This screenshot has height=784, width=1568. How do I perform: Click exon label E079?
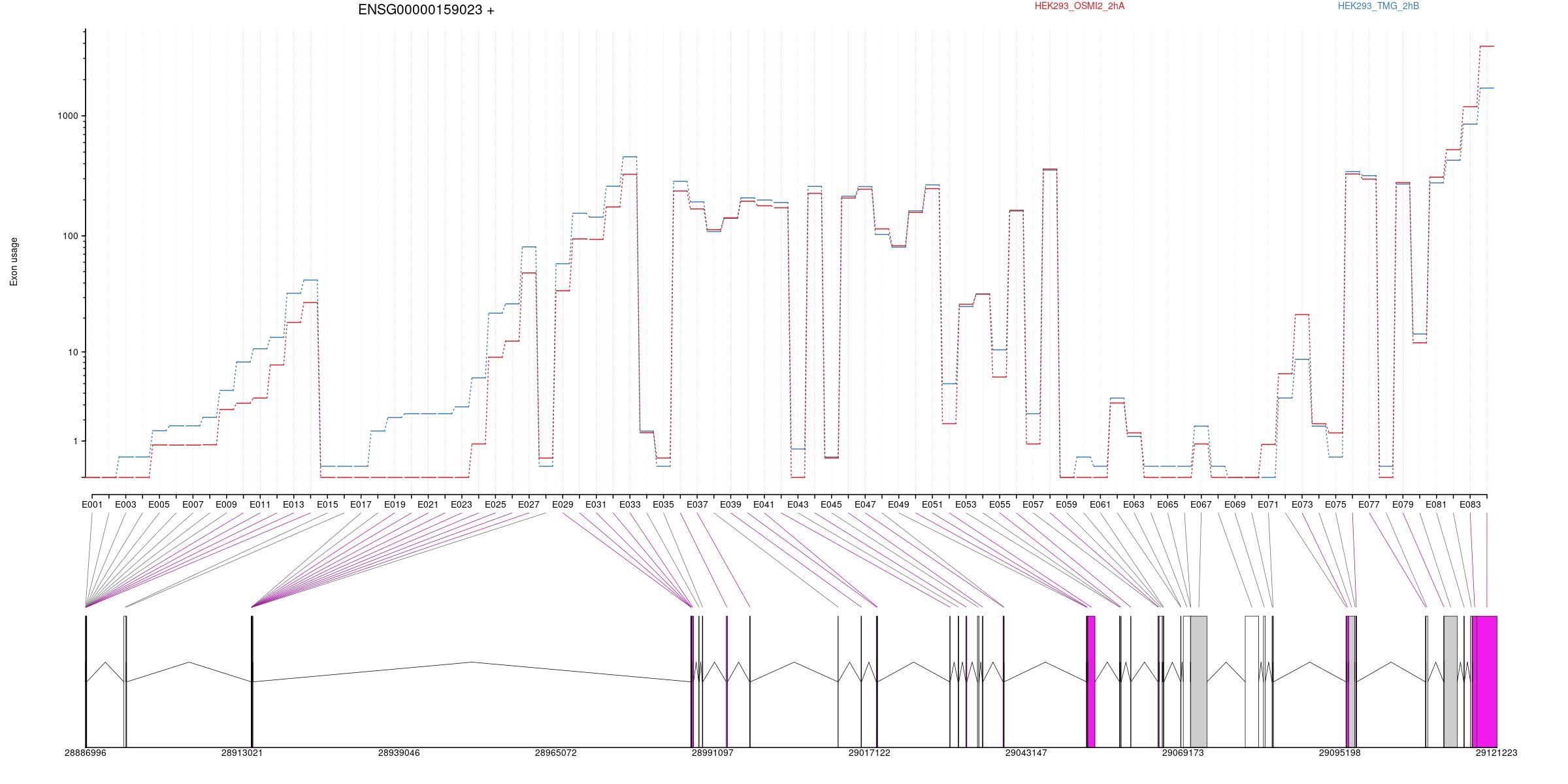(x=1403, y=504)
